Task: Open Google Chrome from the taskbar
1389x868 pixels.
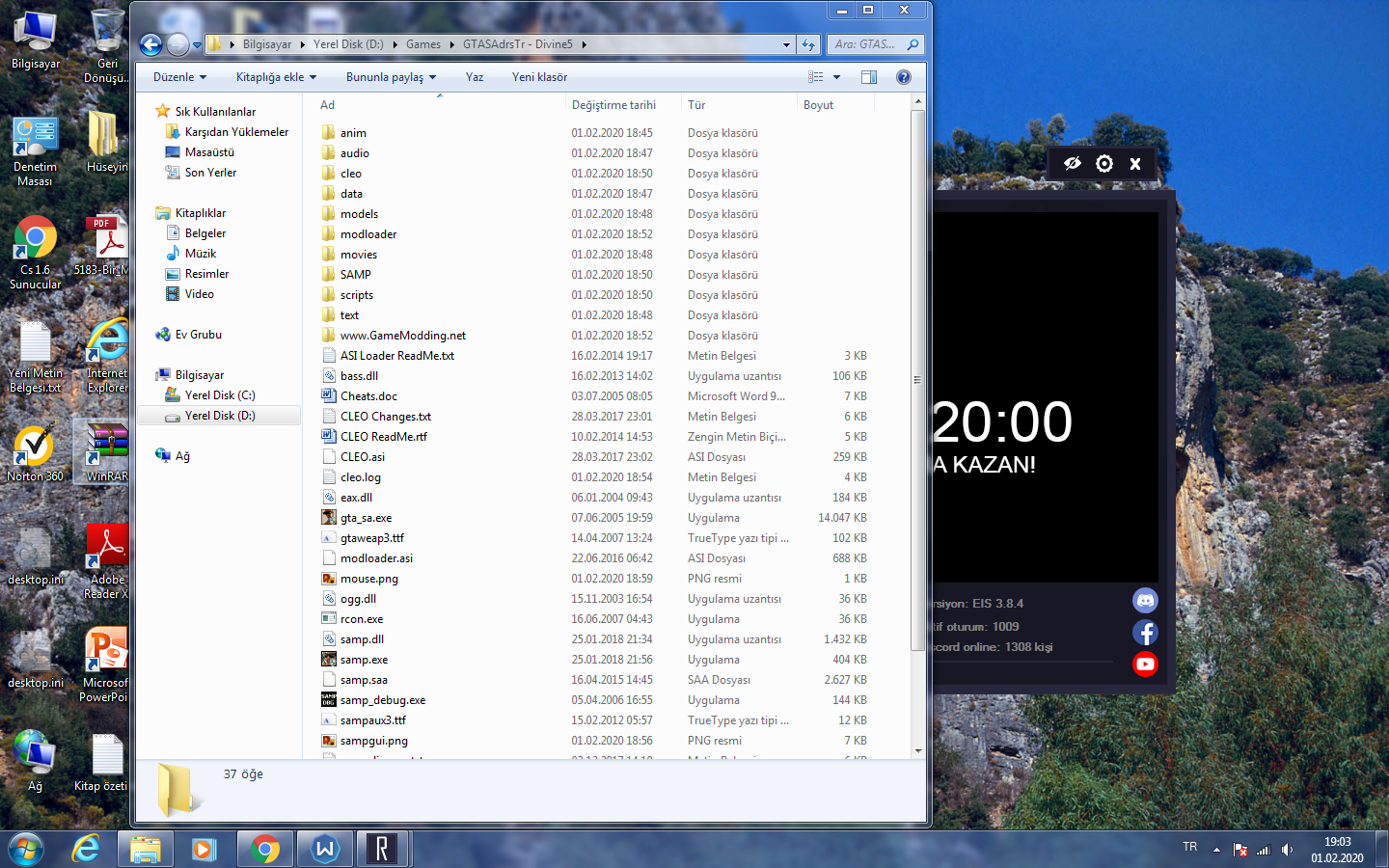Action: pos(264,849)
